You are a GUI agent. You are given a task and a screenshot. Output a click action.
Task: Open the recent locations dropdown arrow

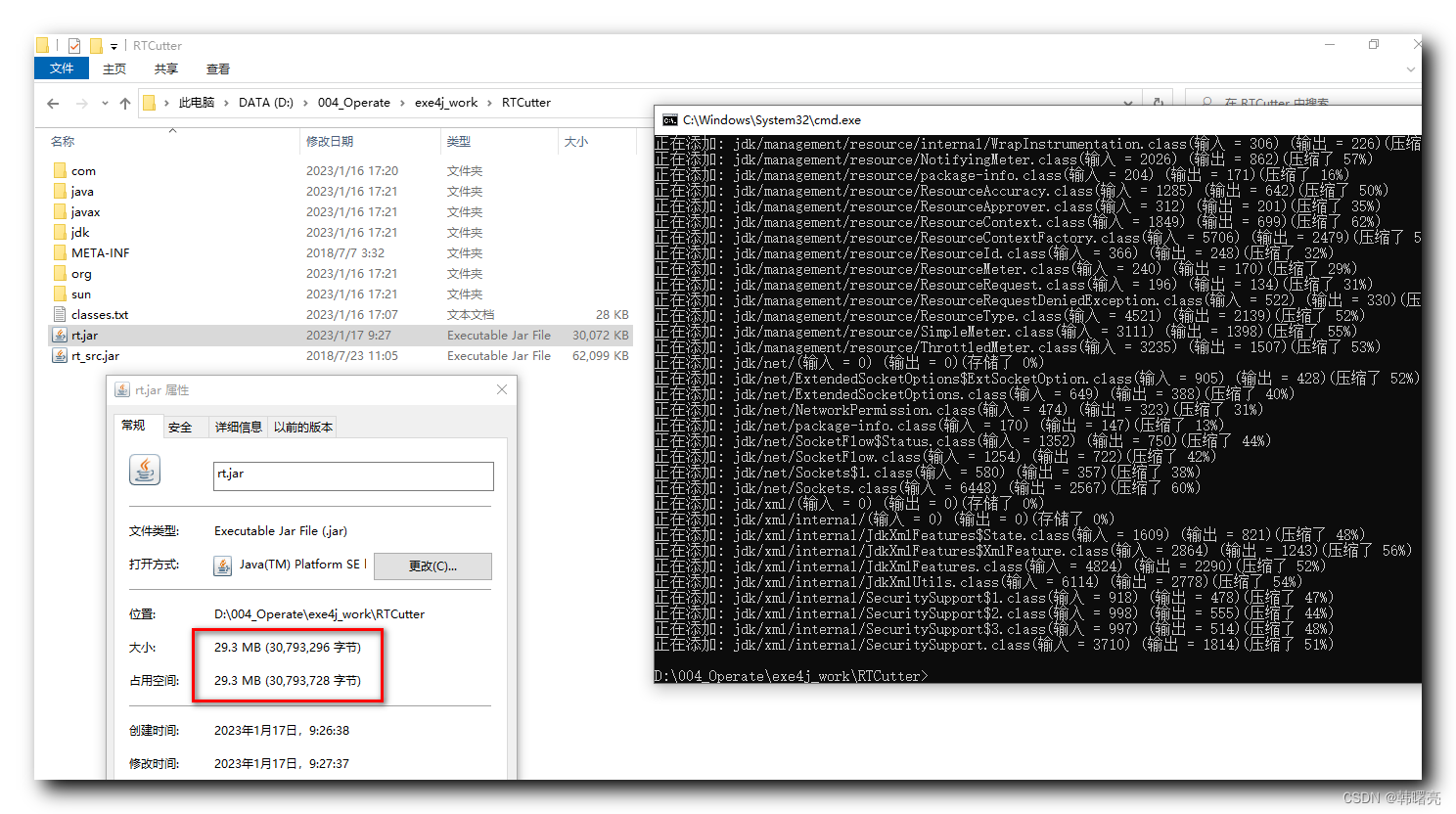[104, 103]
